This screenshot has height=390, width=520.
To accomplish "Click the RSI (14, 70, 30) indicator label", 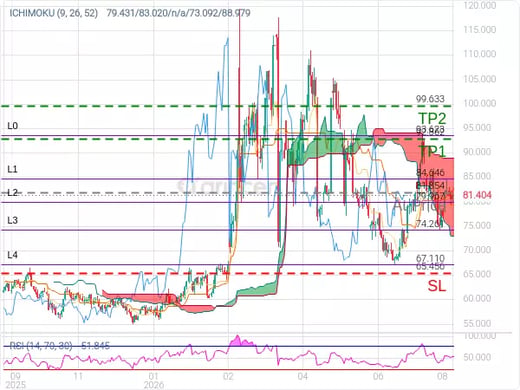I will coord(41,346).
